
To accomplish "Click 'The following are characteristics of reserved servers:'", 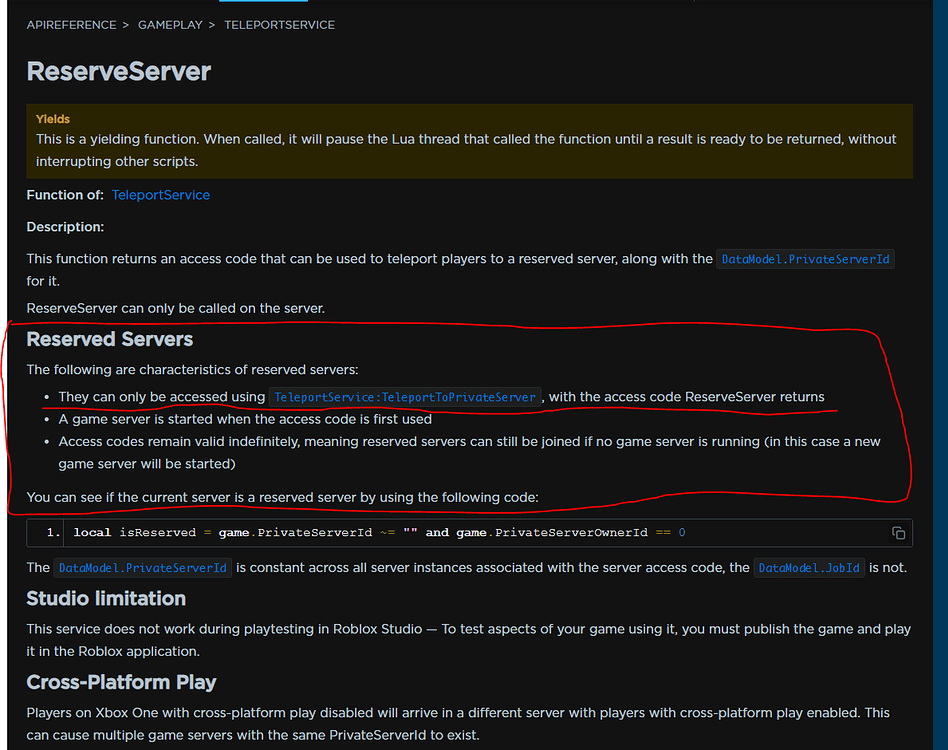I will (192, 370).
